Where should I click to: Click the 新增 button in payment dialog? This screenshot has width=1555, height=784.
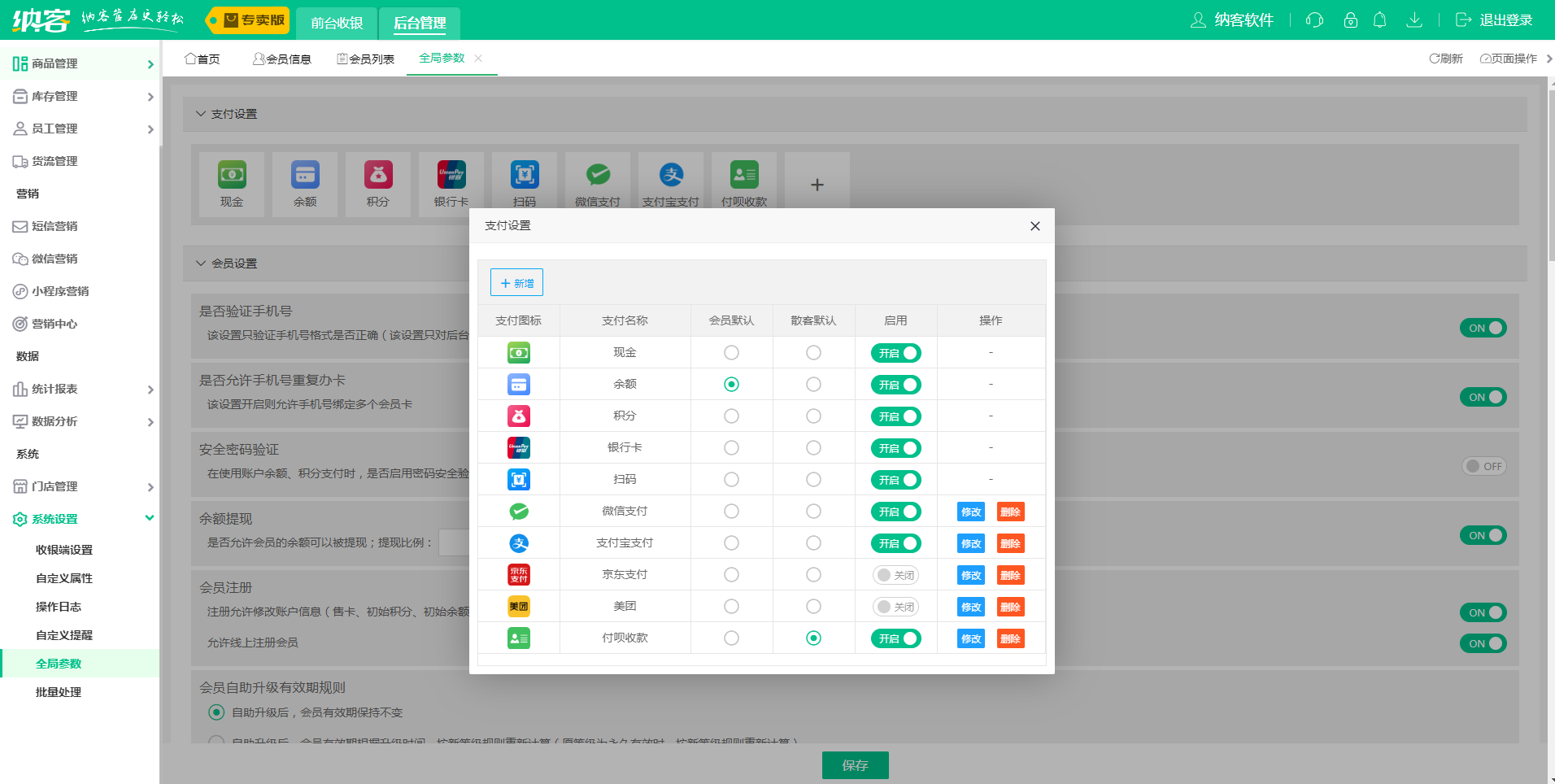tap(516, 283)
